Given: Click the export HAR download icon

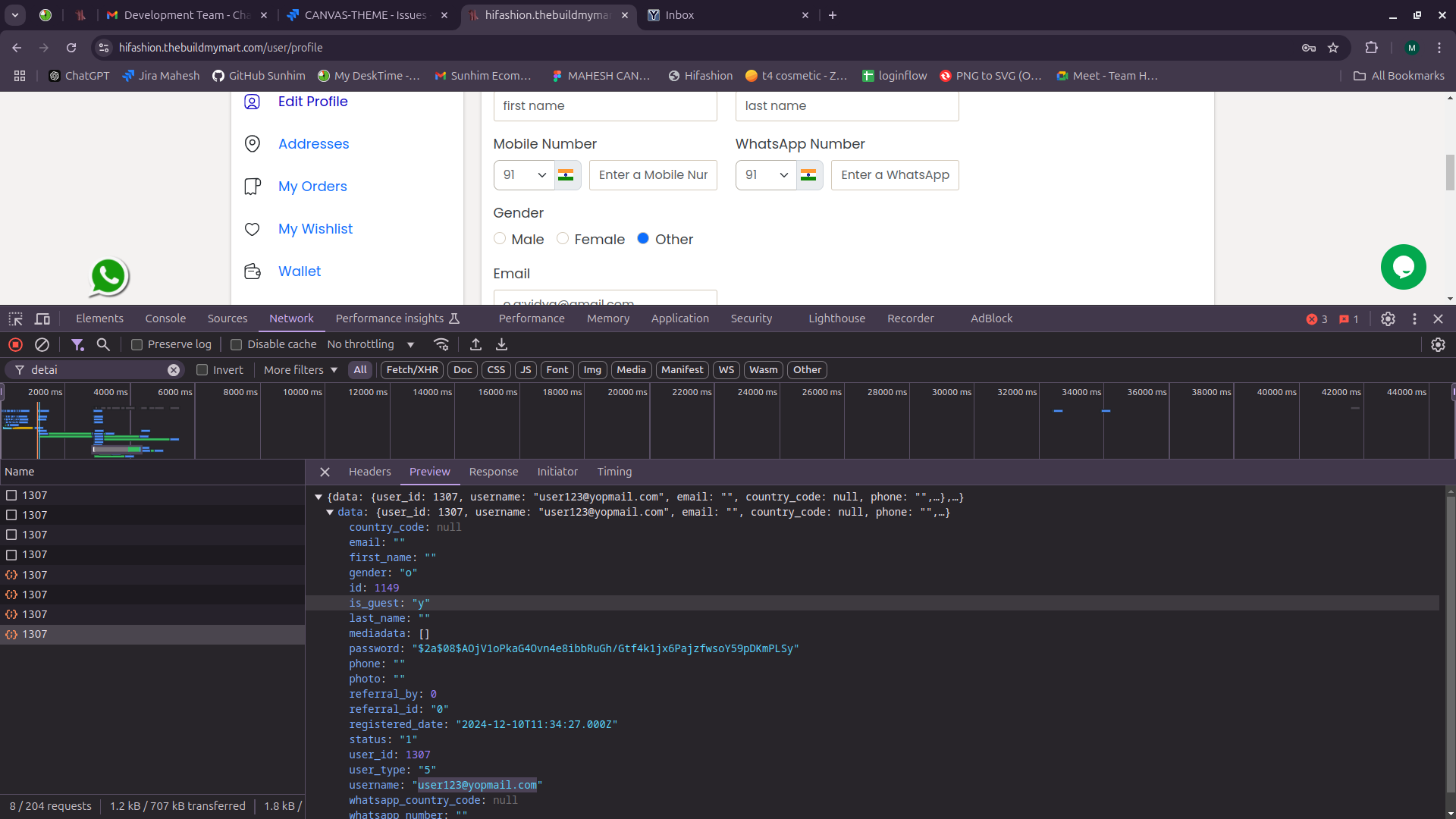Looking at the screenshot, I should click(x=501, y=344).
